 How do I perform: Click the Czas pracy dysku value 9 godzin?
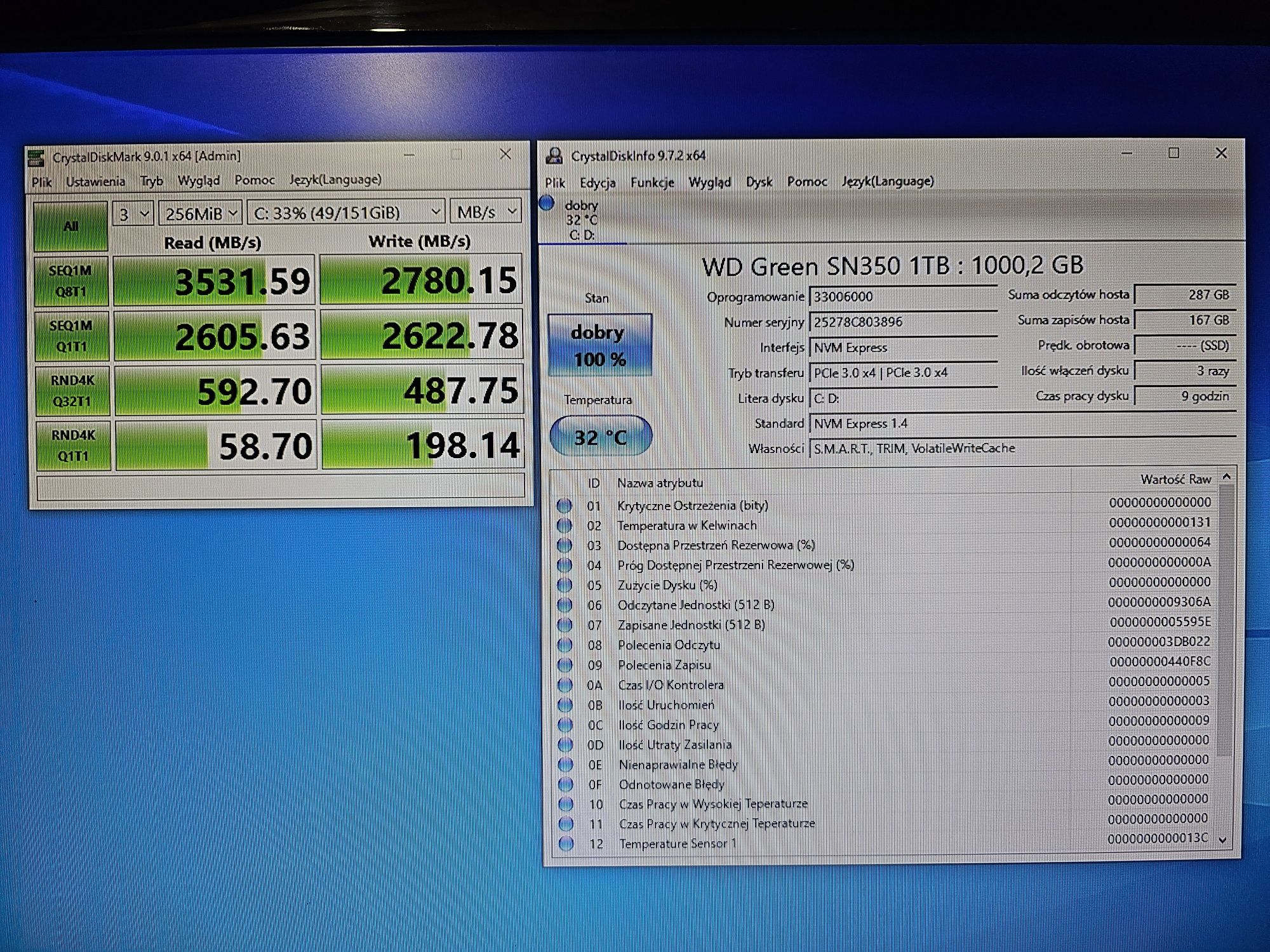pos(1185,396)
